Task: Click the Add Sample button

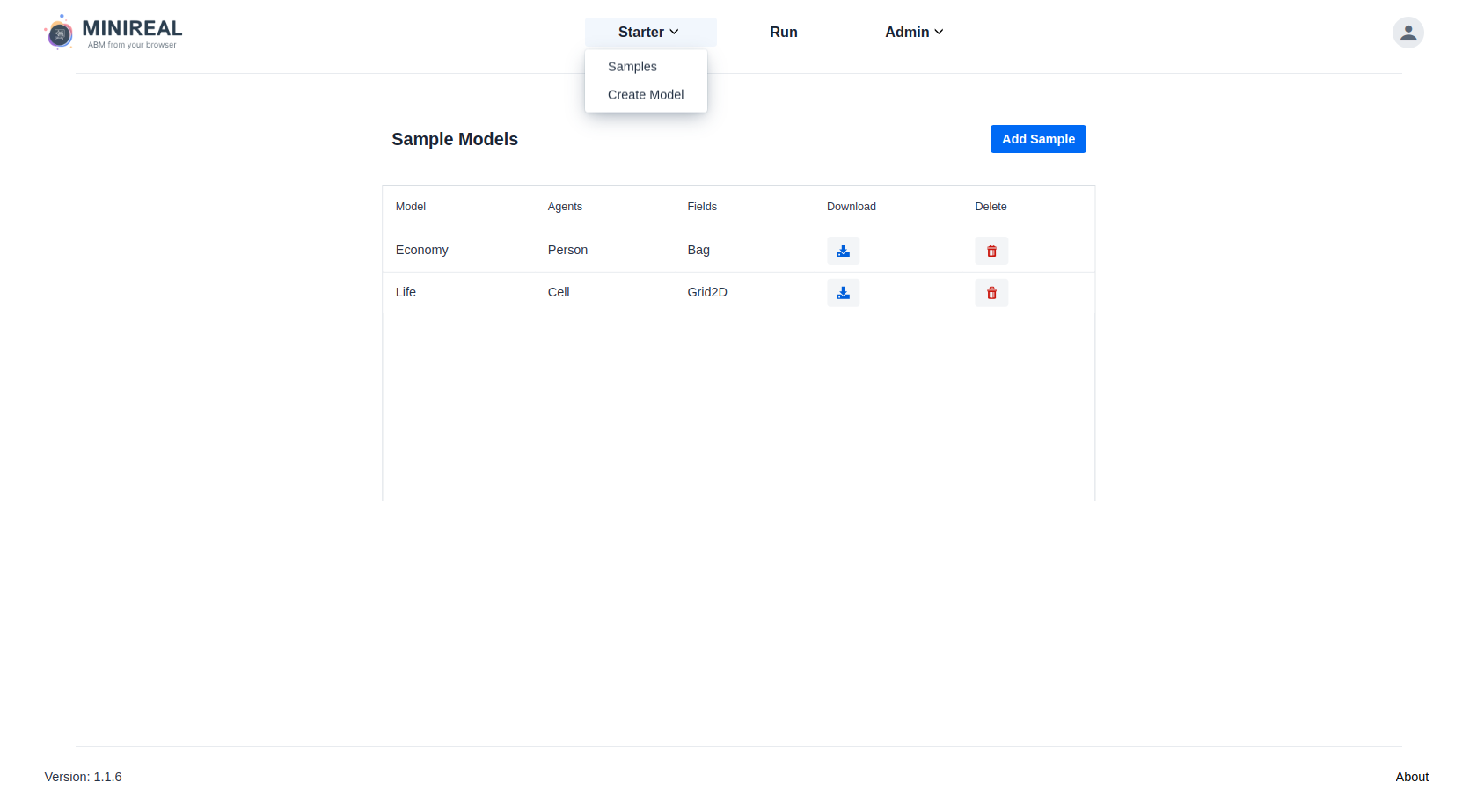Action: click(x=1038, y=139)
